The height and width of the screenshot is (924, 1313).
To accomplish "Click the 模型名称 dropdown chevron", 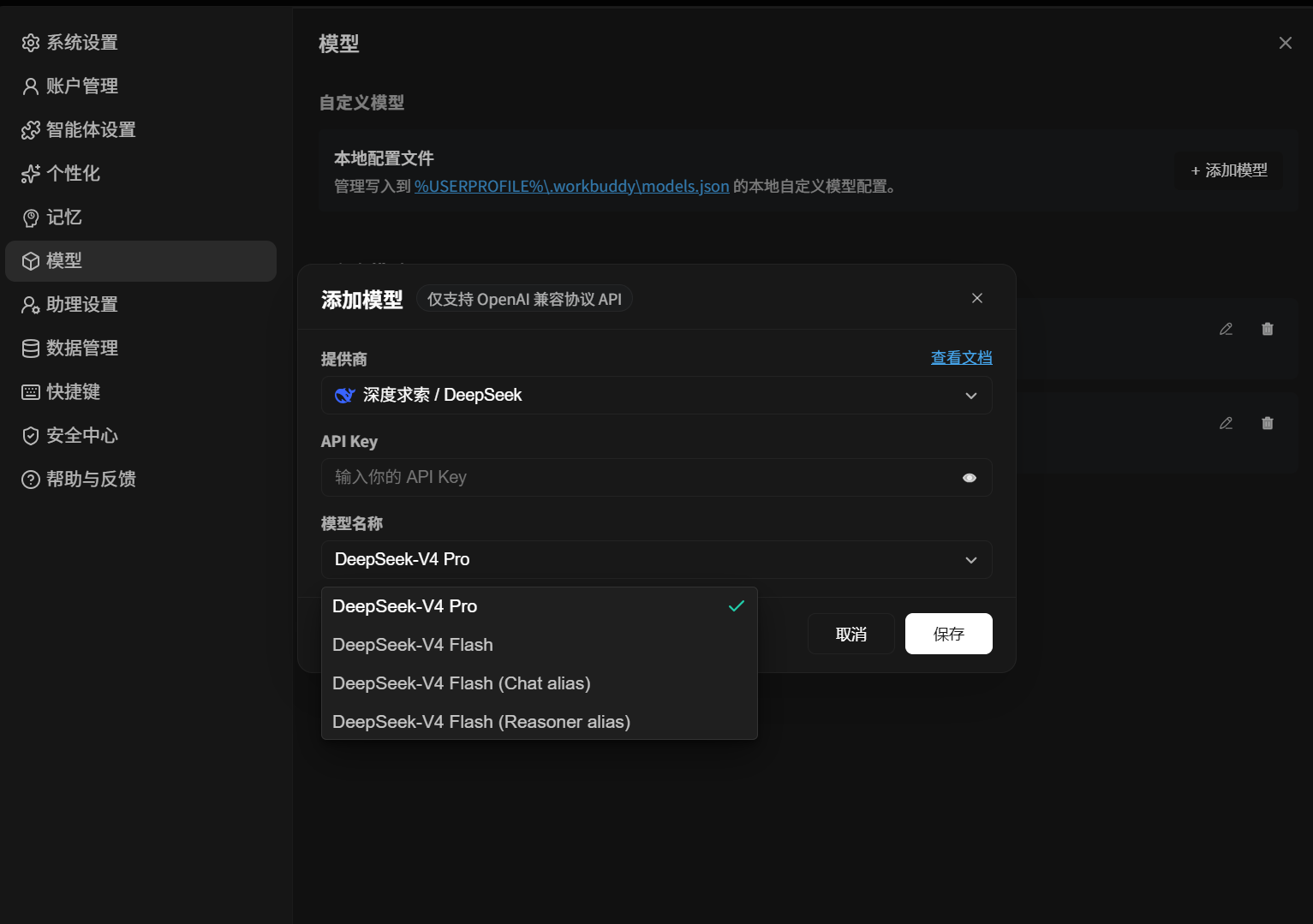I will click(971, 560).
